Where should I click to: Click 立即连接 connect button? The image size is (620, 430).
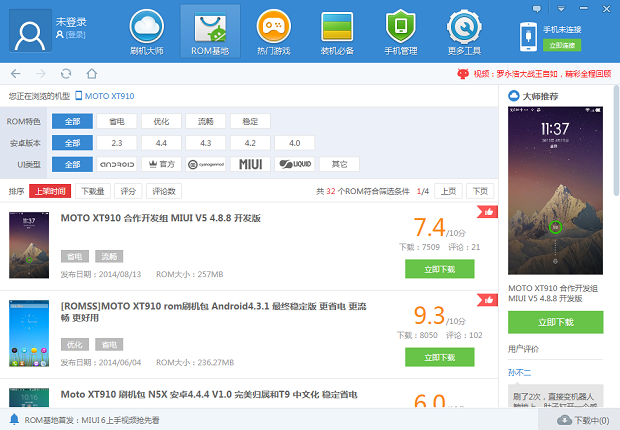pos(562,45)
